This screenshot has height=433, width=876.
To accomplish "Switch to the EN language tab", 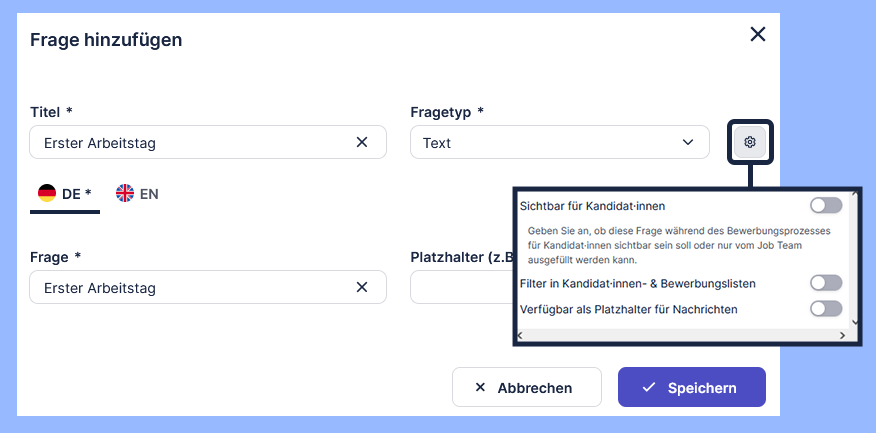I will point(137,194).
